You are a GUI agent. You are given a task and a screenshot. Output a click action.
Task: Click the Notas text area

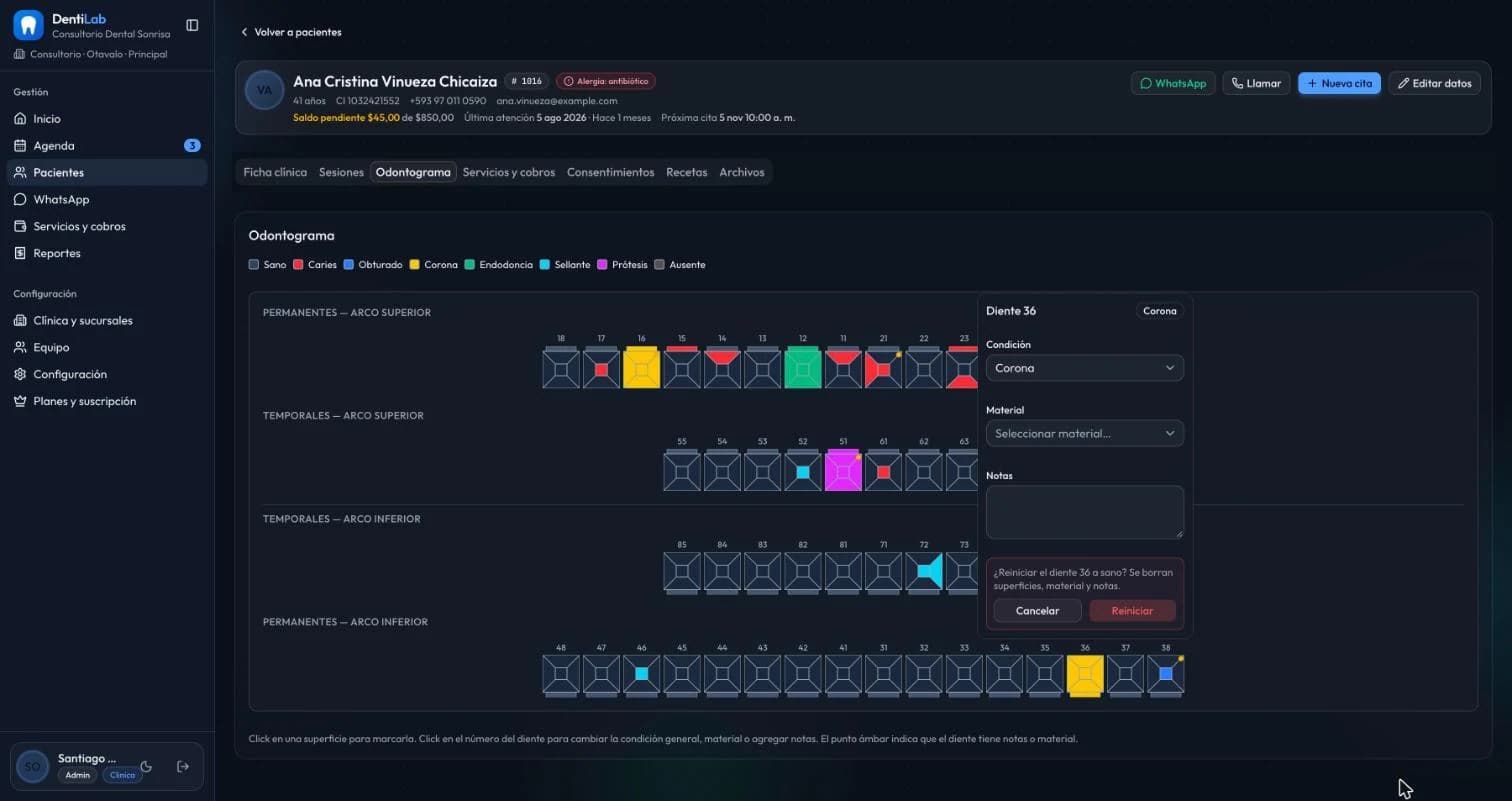point(1084,512)
